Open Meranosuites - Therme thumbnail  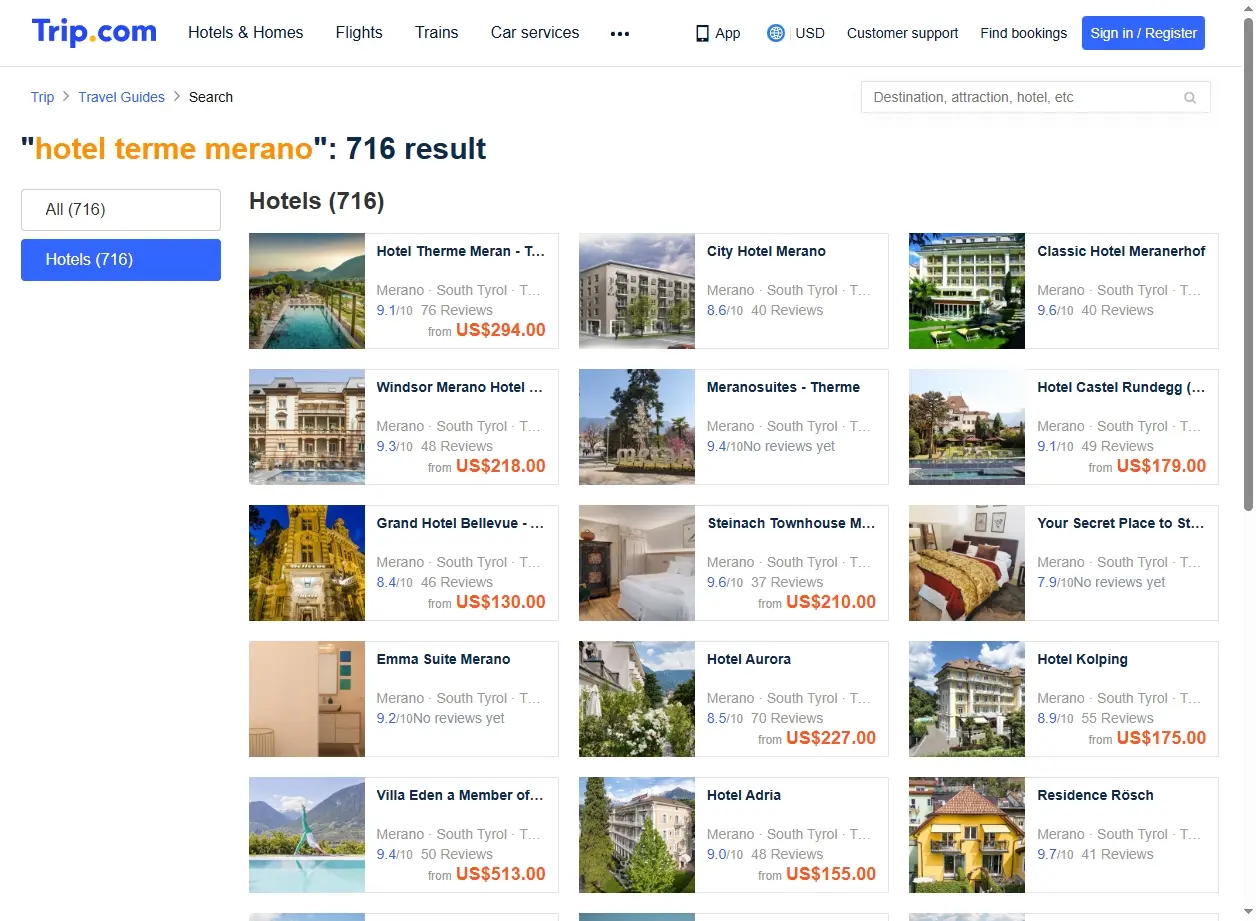click(x=637, y=427)
